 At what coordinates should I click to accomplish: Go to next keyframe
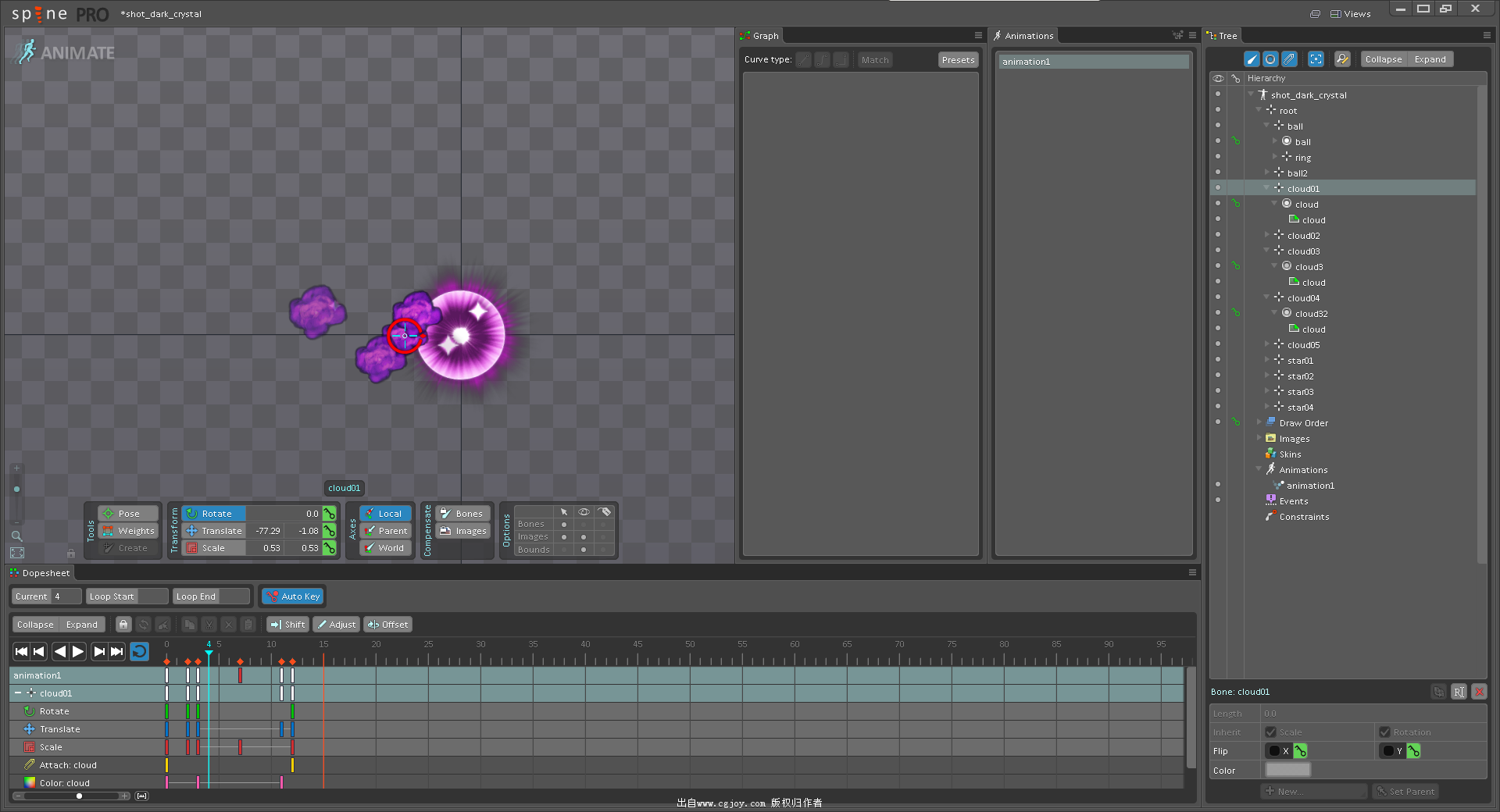tap(99, 651)
